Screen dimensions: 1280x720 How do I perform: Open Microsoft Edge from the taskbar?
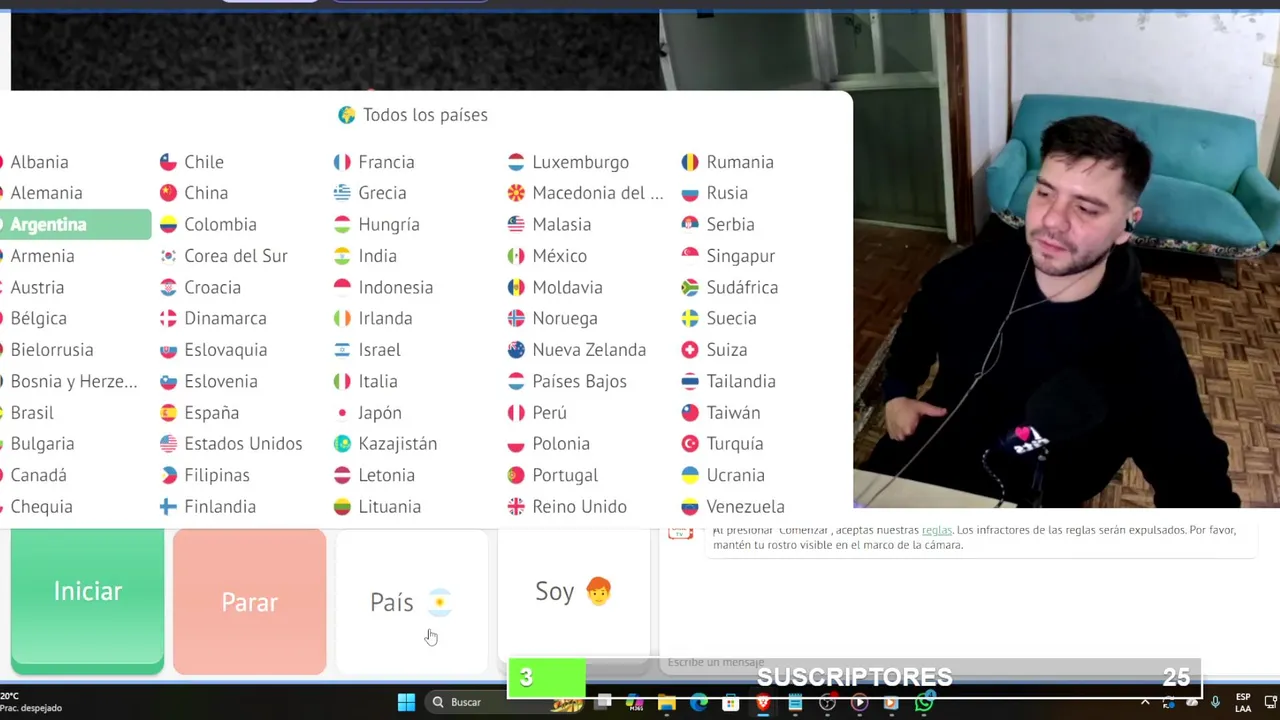pos(699,702)
